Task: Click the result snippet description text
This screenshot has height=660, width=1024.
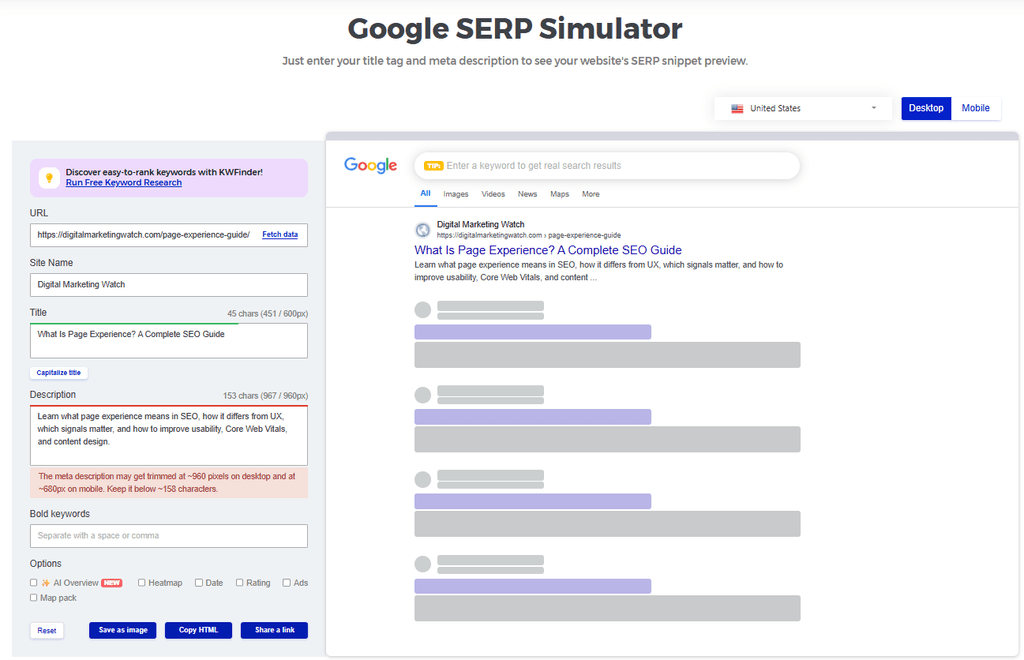Action: [x=598, y=271]
